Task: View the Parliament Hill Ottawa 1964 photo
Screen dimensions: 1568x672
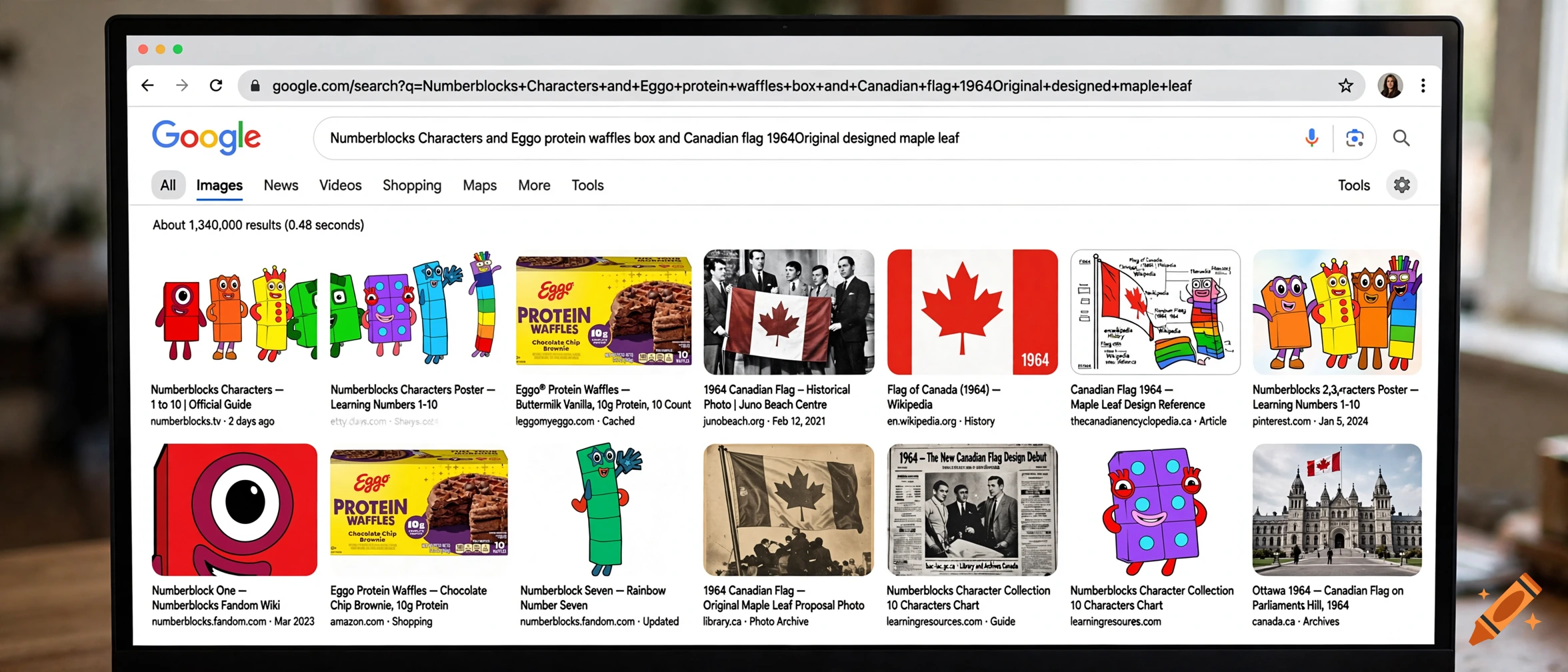Action: pyautogui.click(x=1337, y=509)
